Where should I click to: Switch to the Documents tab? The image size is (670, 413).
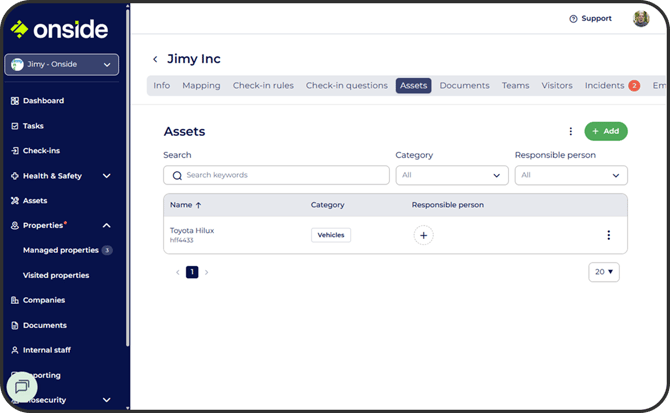click(x=464, y=85)
